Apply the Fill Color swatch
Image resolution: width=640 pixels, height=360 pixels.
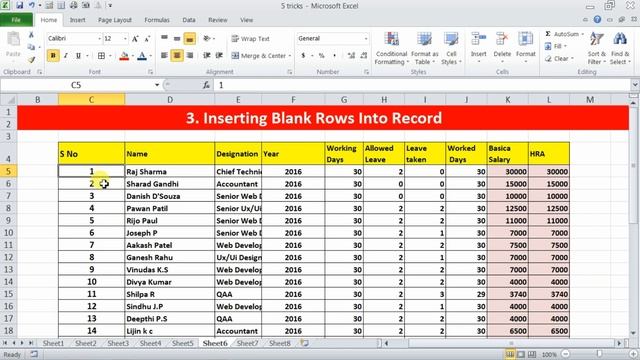(124, 56)
